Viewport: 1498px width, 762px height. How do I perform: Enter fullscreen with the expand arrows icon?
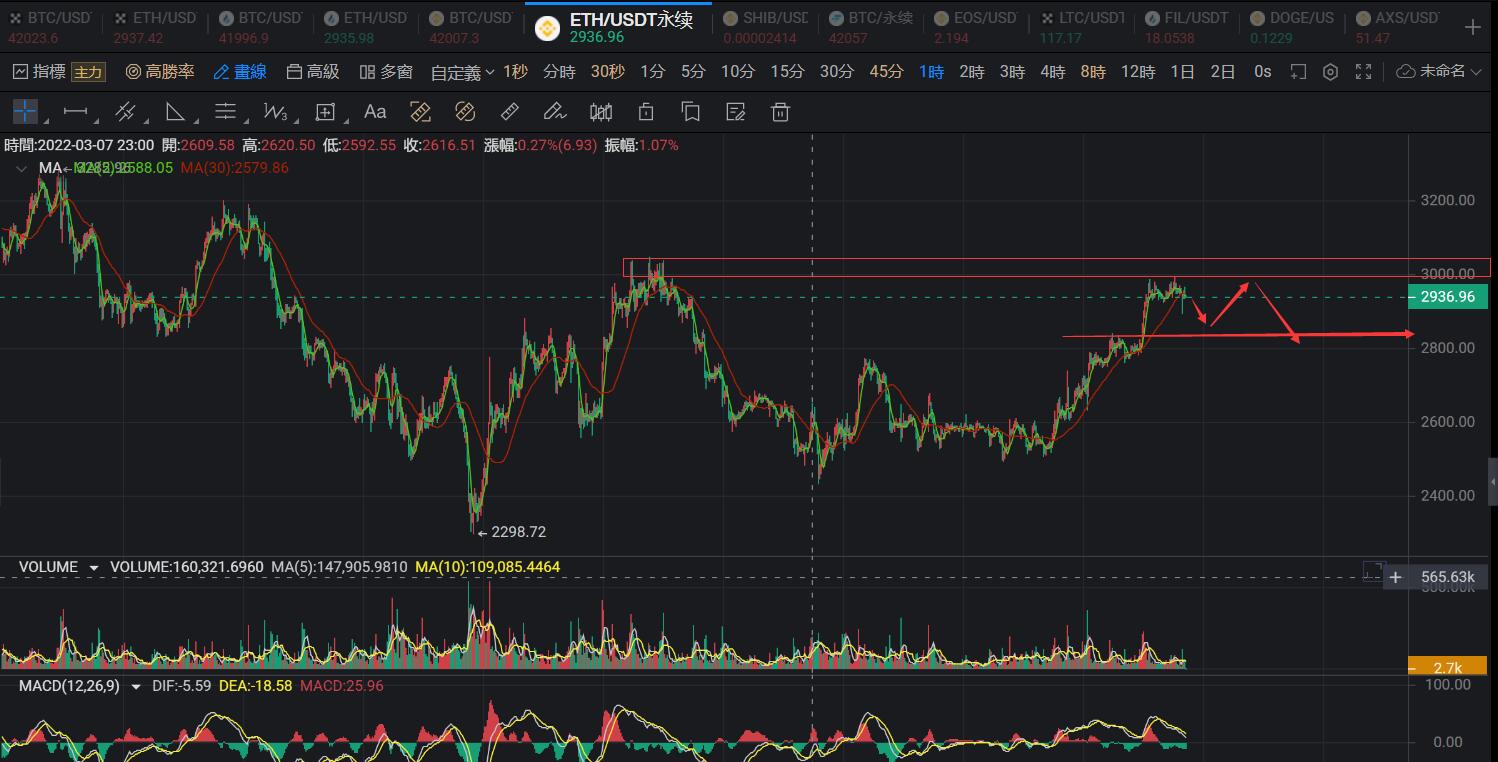[1364, 72]
